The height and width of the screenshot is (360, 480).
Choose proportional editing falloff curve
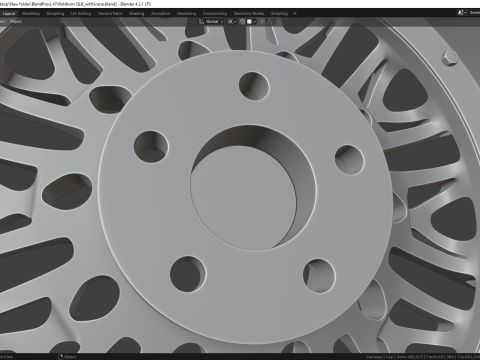coord(270,22)
